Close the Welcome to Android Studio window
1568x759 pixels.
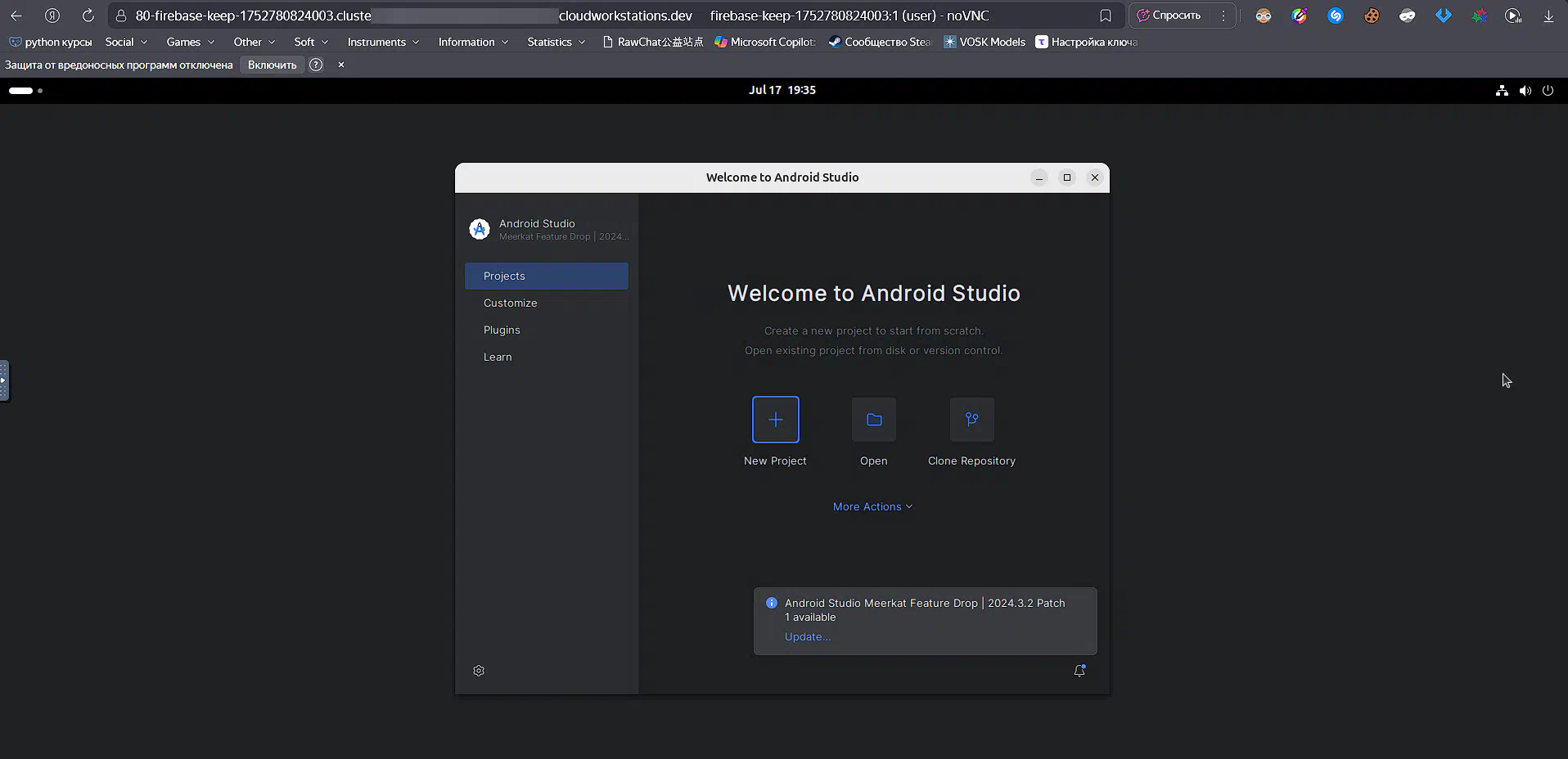(1095, 177)
